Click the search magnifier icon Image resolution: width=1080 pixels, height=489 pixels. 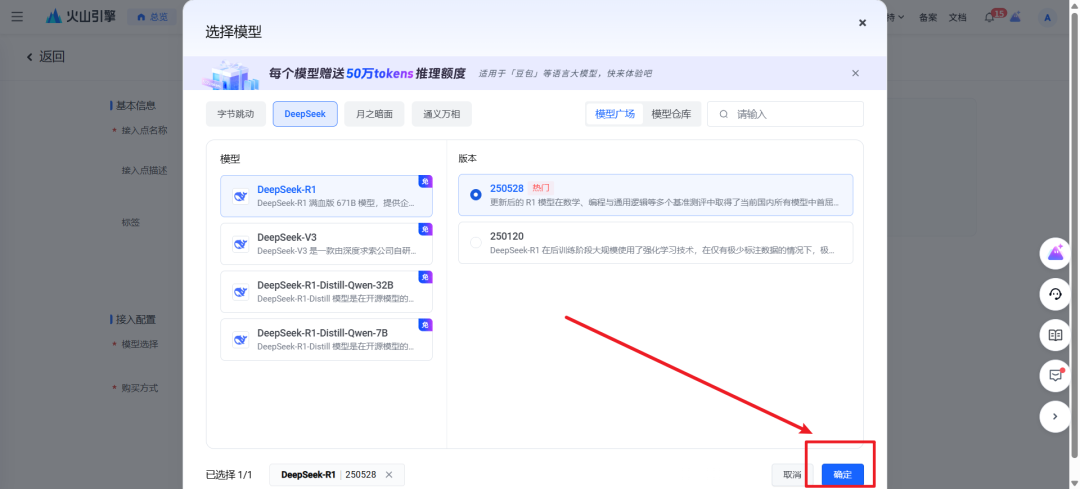(724, 114)
